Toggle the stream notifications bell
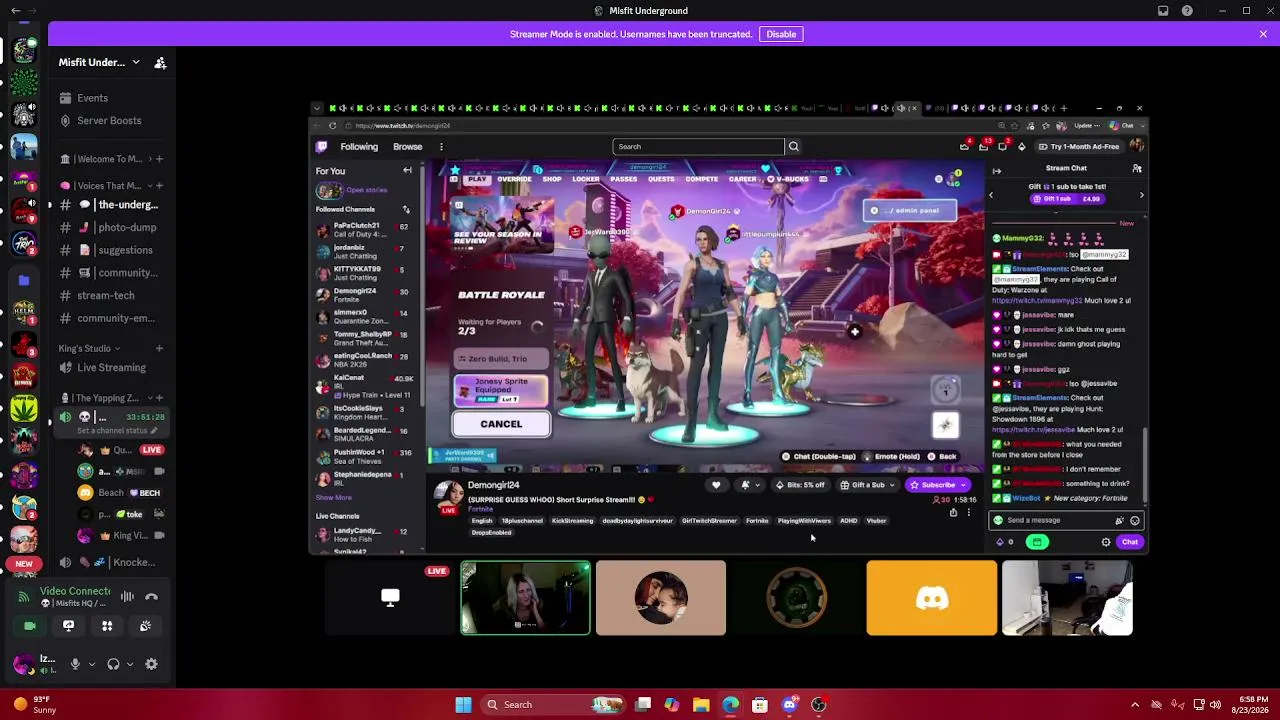The height and width of the screenshot is (720, 1280). 745,485
